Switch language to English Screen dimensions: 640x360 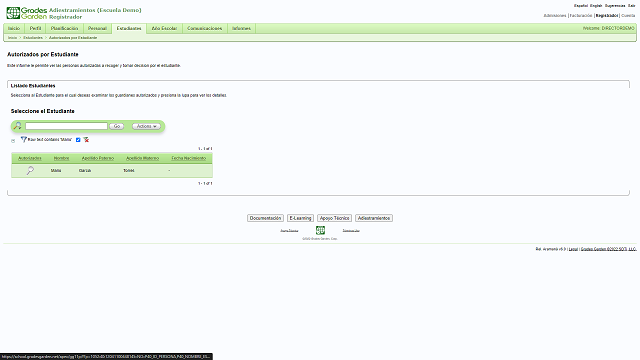click(x=596, y=6)
